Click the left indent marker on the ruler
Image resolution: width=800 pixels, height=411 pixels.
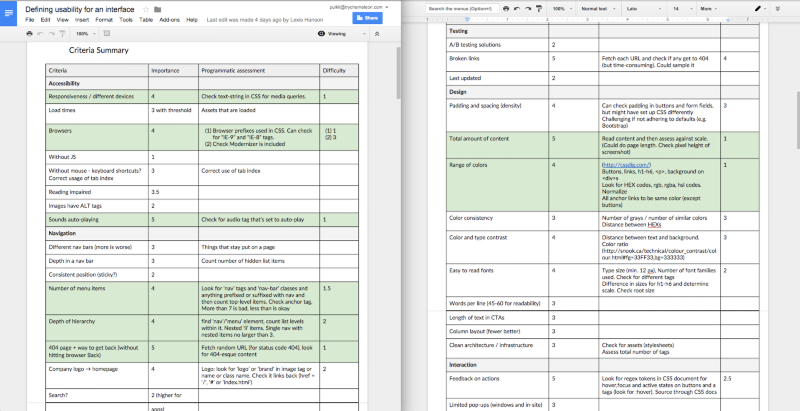467,19
